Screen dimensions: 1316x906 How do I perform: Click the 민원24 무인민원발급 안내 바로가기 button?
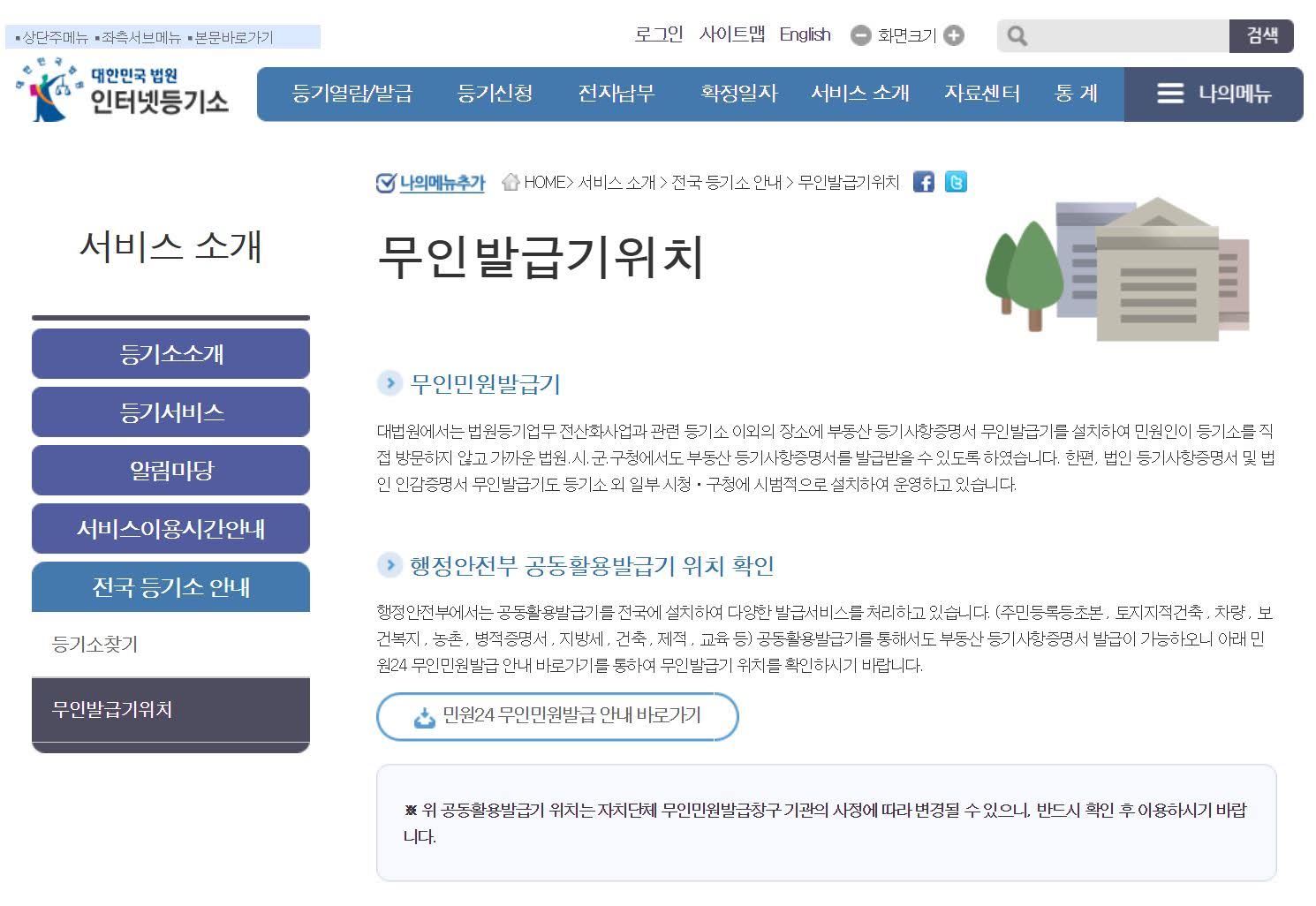(557, 716)
